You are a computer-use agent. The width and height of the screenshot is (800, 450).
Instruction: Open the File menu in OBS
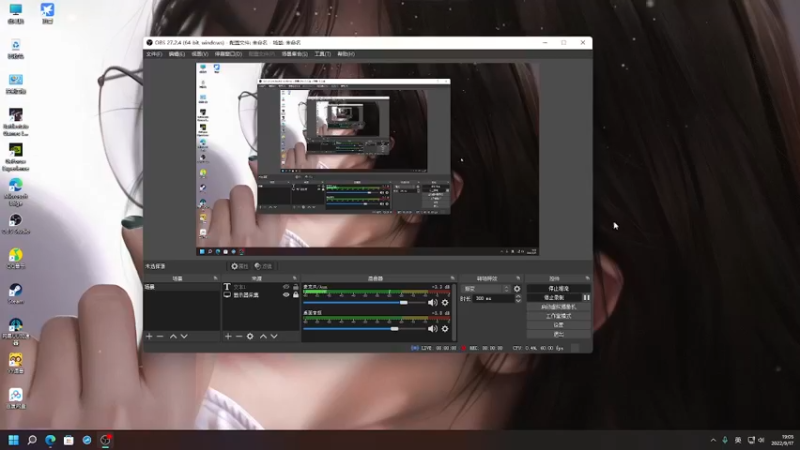click(154, 54)
